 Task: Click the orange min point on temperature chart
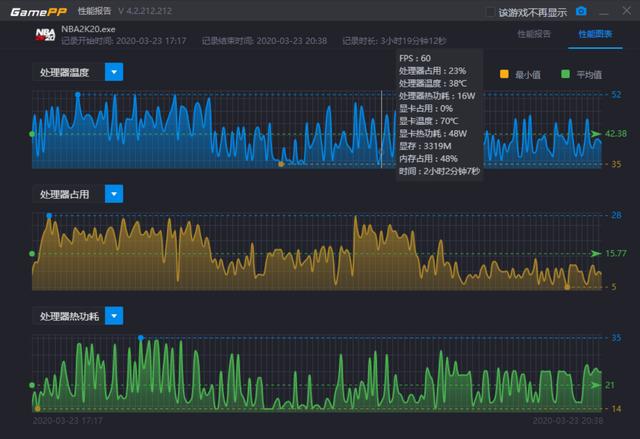(x=281, y=164)
